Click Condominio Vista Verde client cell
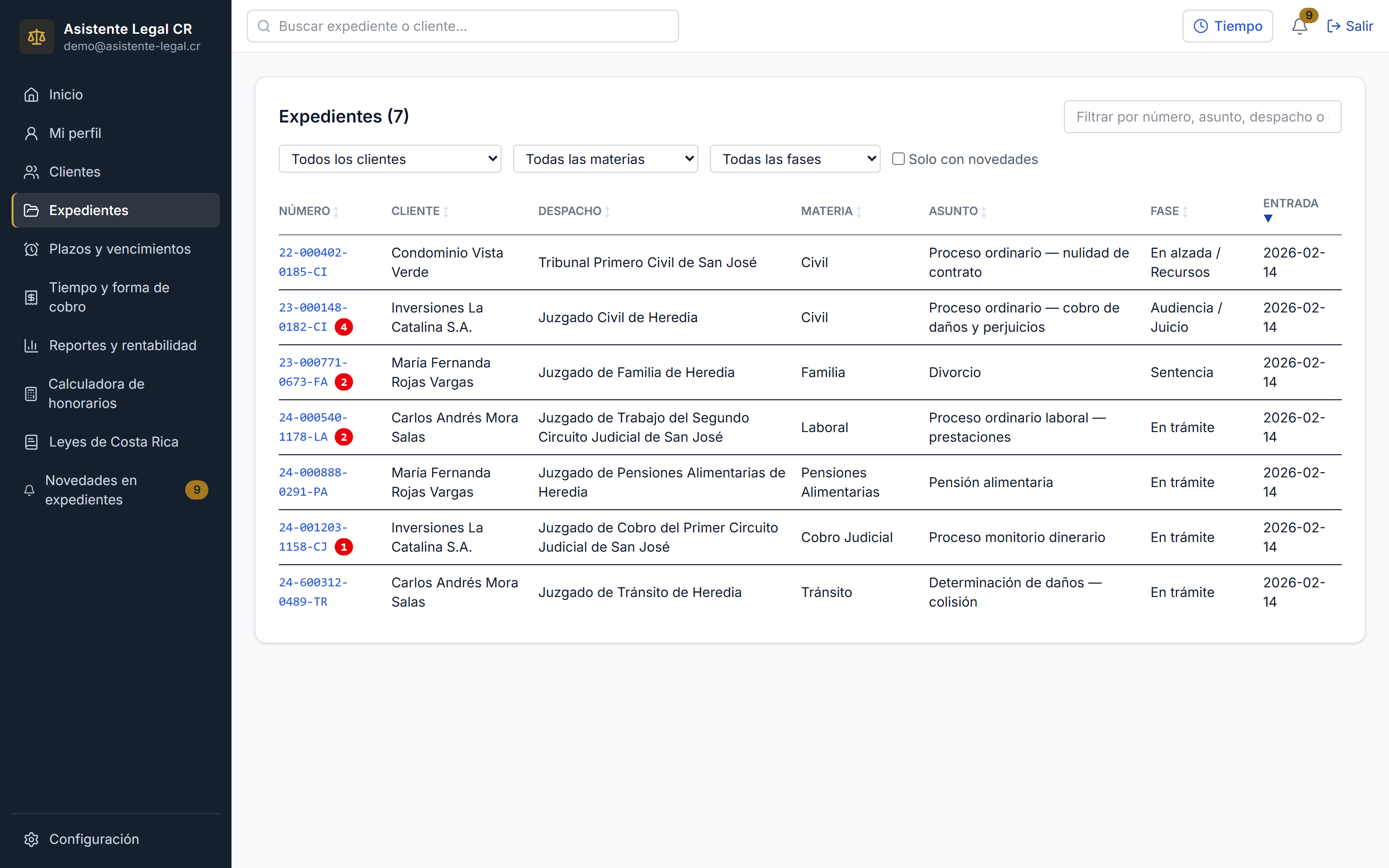1389x868 pixels. [447, 262]
